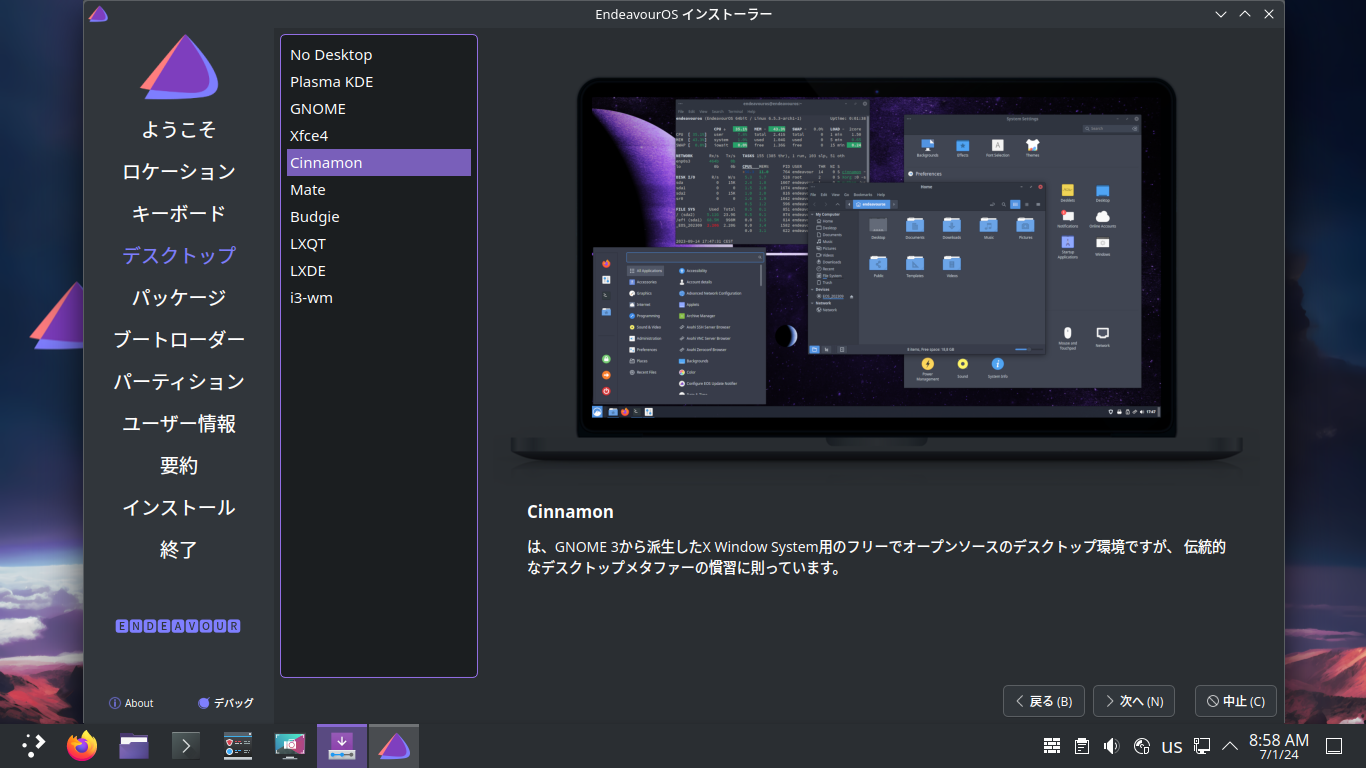This screenshot has height=768, width=1366.
Task: Launch Firefox from the taskbar
Action: (82, 745)
